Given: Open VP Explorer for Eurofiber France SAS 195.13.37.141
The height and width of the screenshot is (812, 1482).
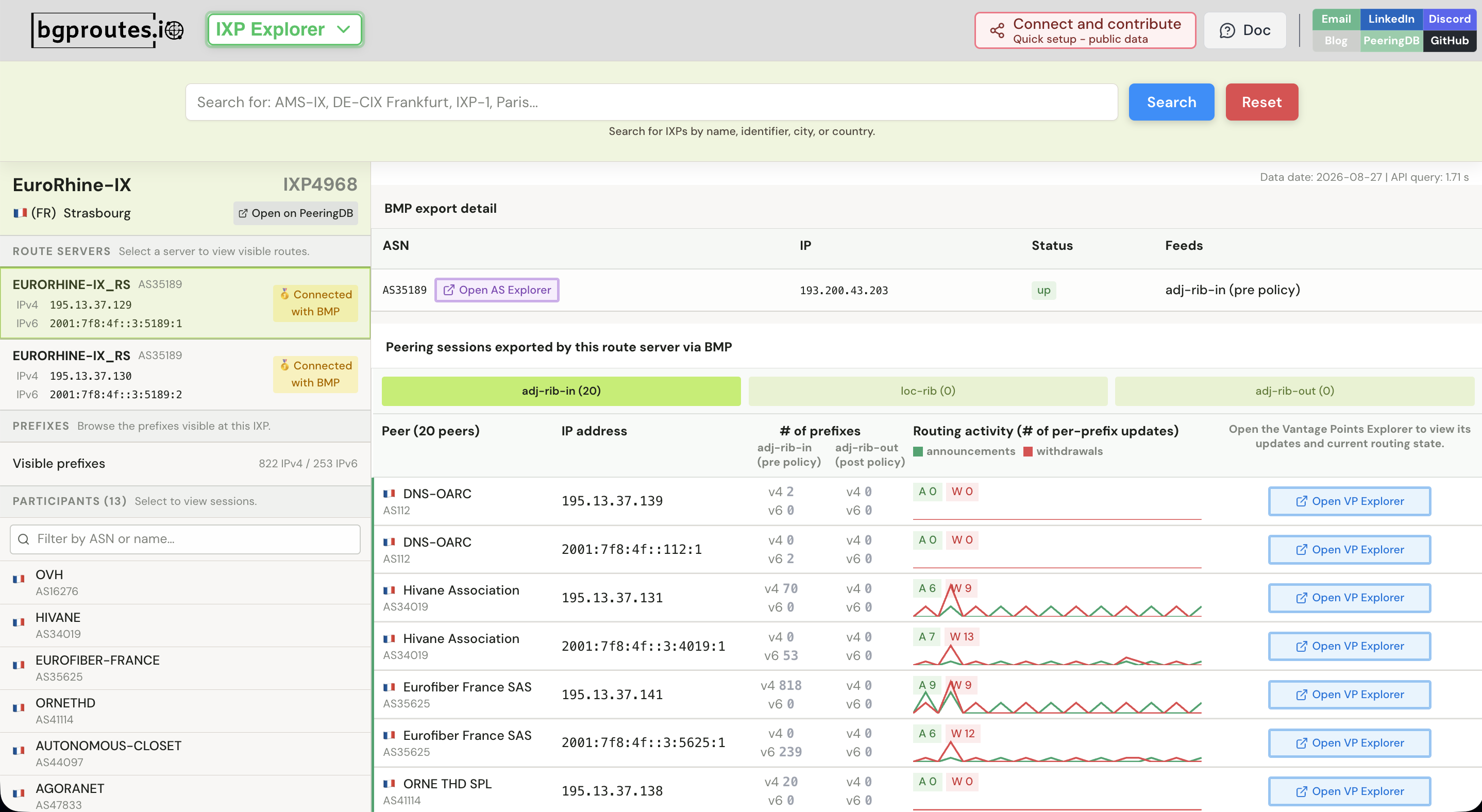Looking at the screenshot, I should 1349,695.
